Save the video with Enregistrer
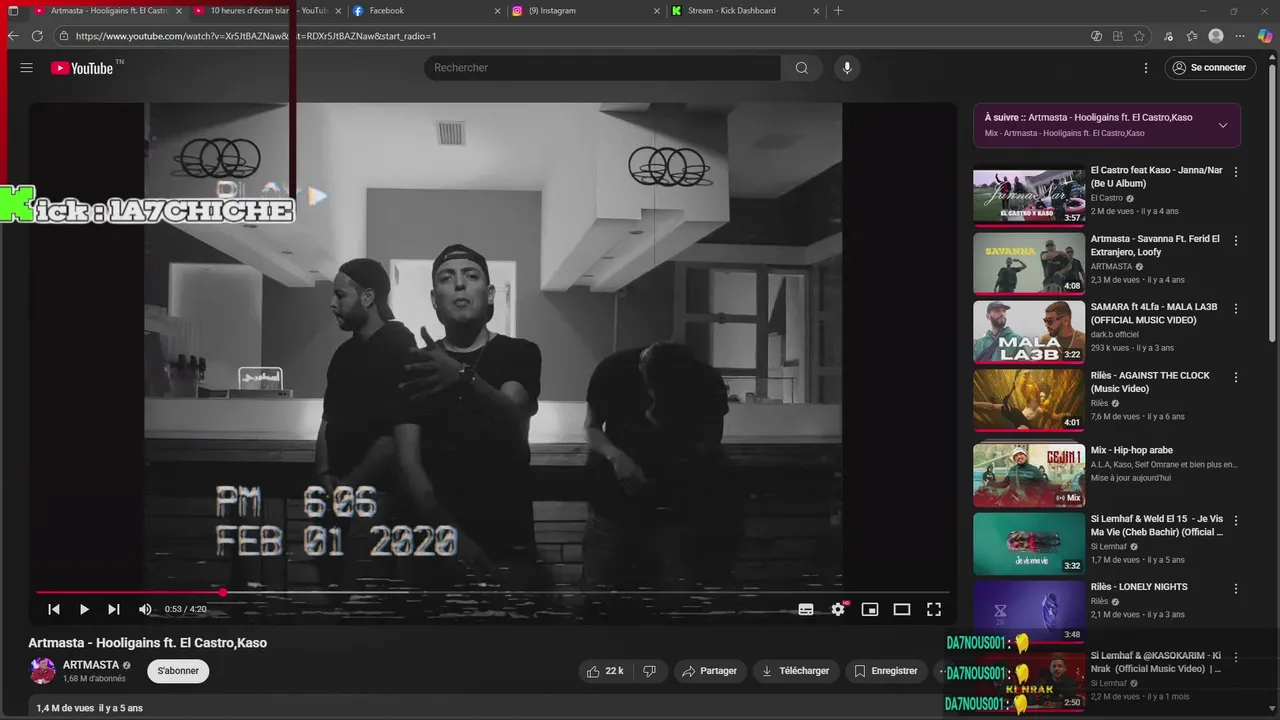The height and width of the screenshot is (720, 1280). 886,671
